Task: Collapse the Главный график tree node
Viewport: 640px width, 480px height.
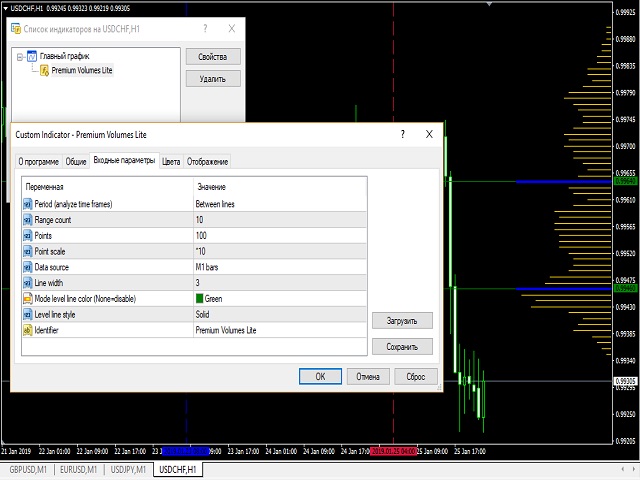Action: coord(20,57)
